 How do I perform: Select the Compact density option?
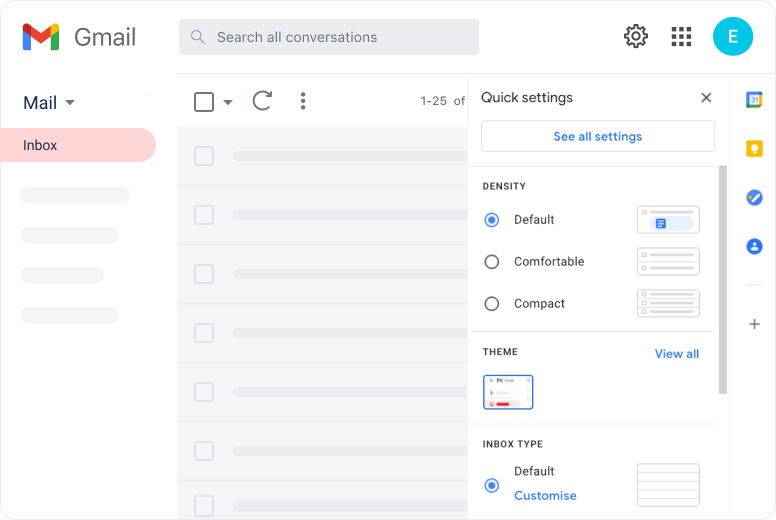(492, 304)
